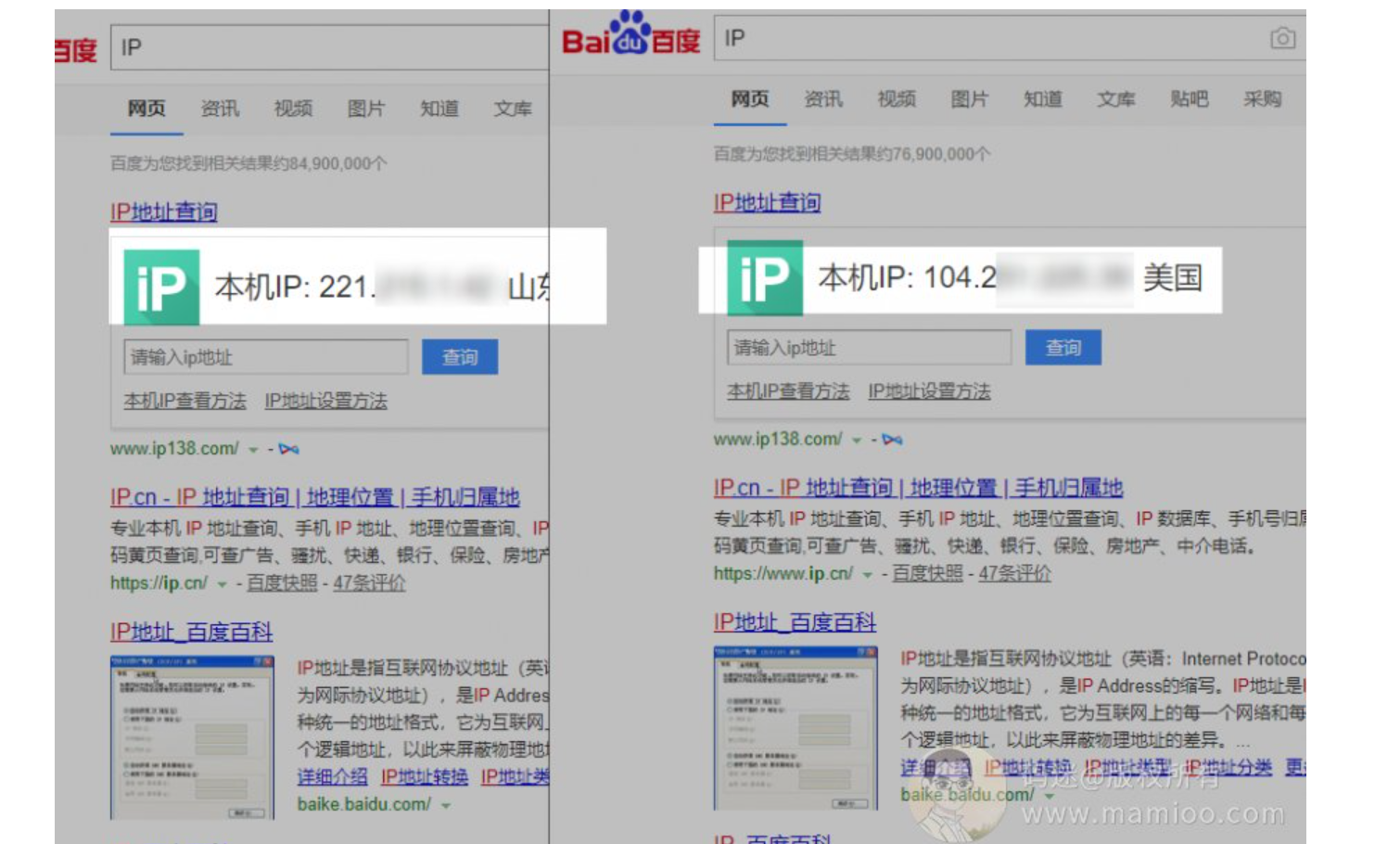
Task: Open the 图片 tab in the right window
Action: [970, 99]
